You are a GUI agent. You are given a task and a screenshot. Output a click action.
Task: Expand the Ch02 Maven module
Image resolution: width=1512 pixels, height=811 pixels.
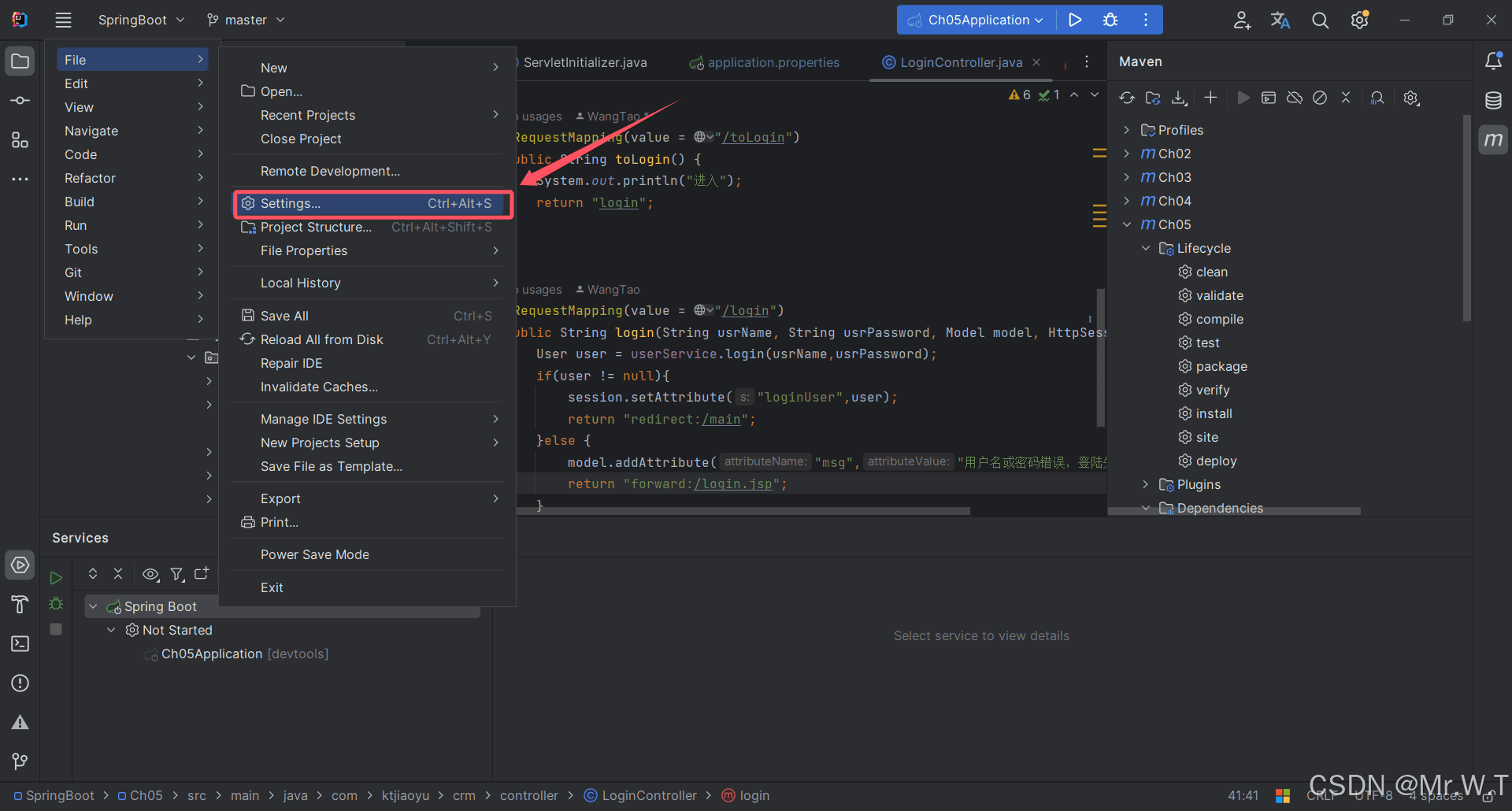click(x=1127, y=154)
